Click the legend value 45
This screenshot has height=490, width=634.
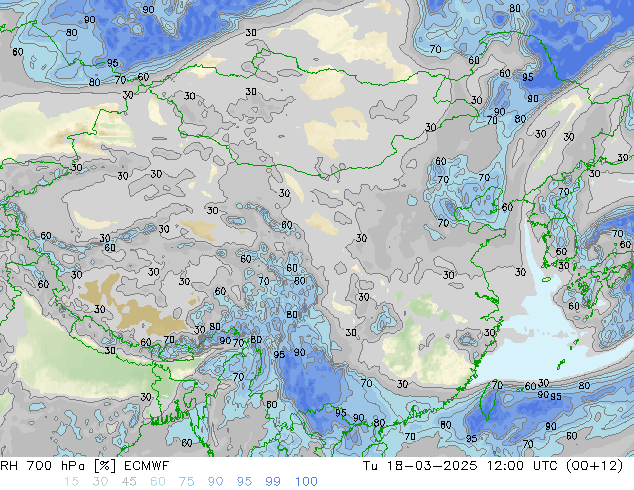129,482
